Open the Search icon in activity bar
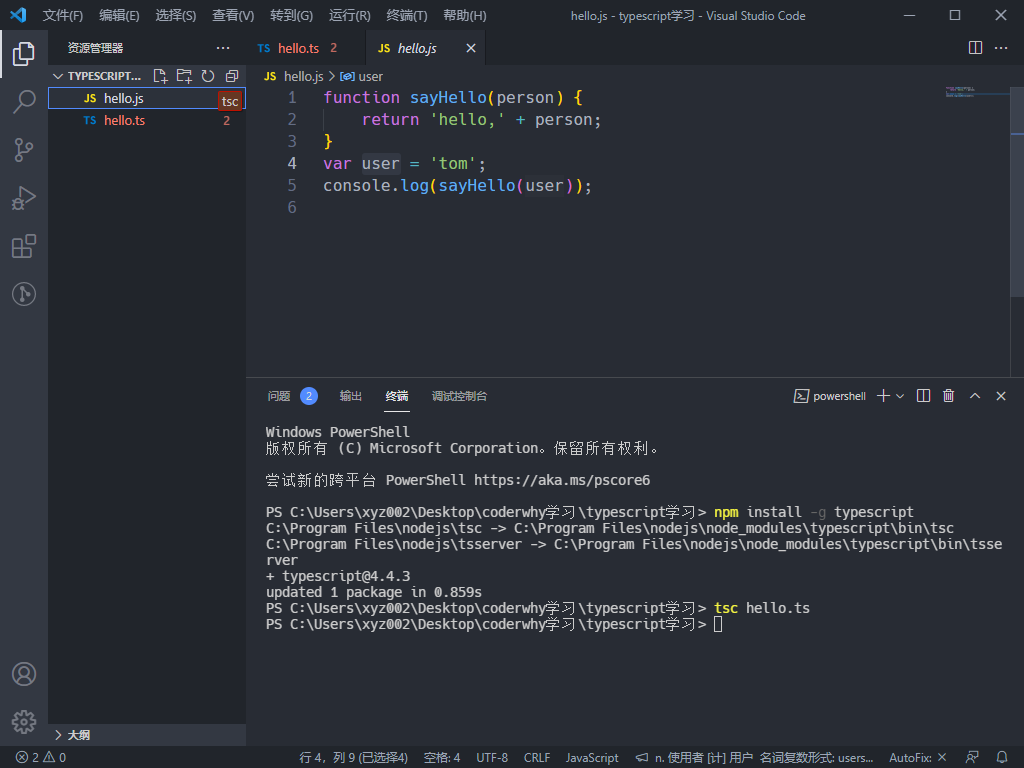The height and width of the screenshot is (768, 1024). click(x=24, y=102)
